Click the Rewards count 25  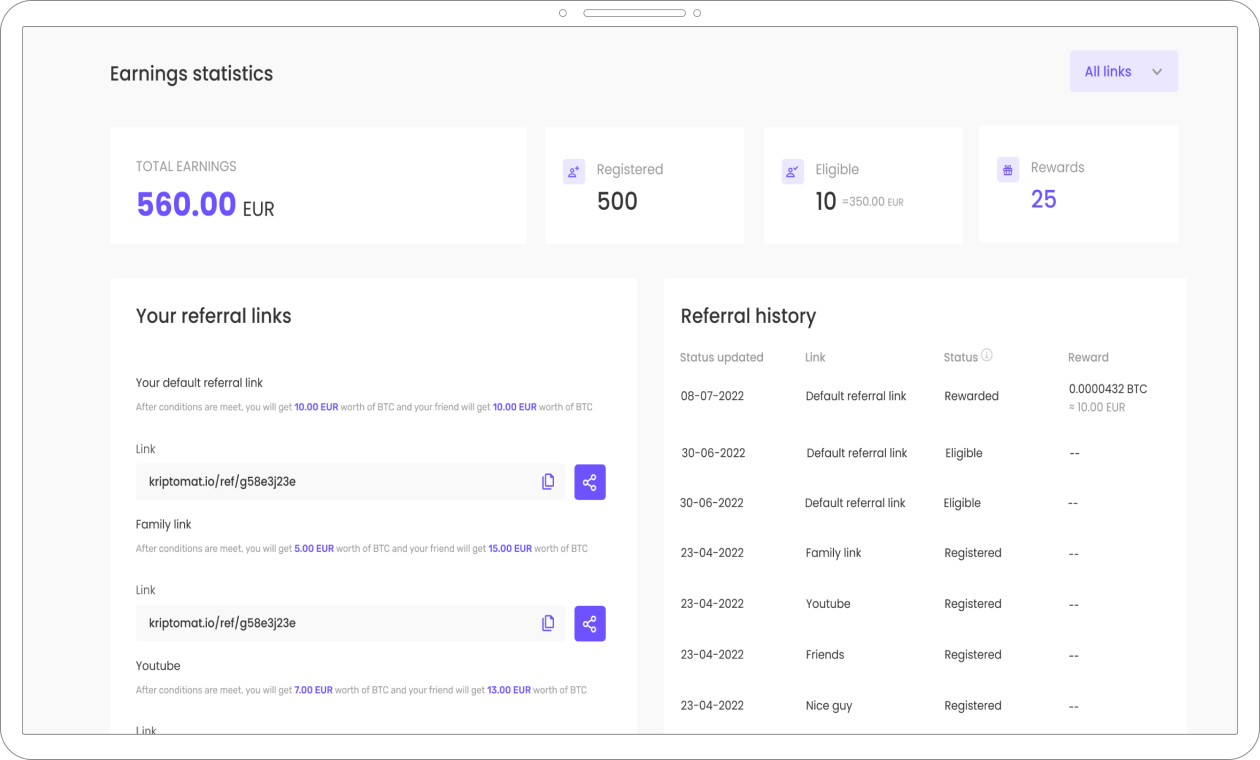point(1043,200)
